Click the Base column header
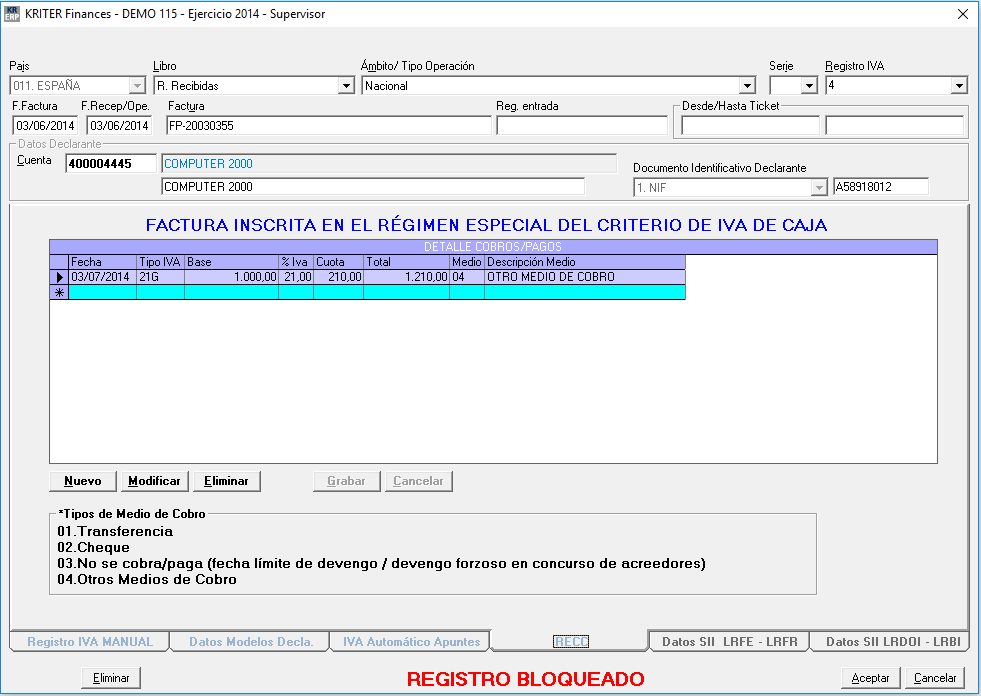 [231, 262]
